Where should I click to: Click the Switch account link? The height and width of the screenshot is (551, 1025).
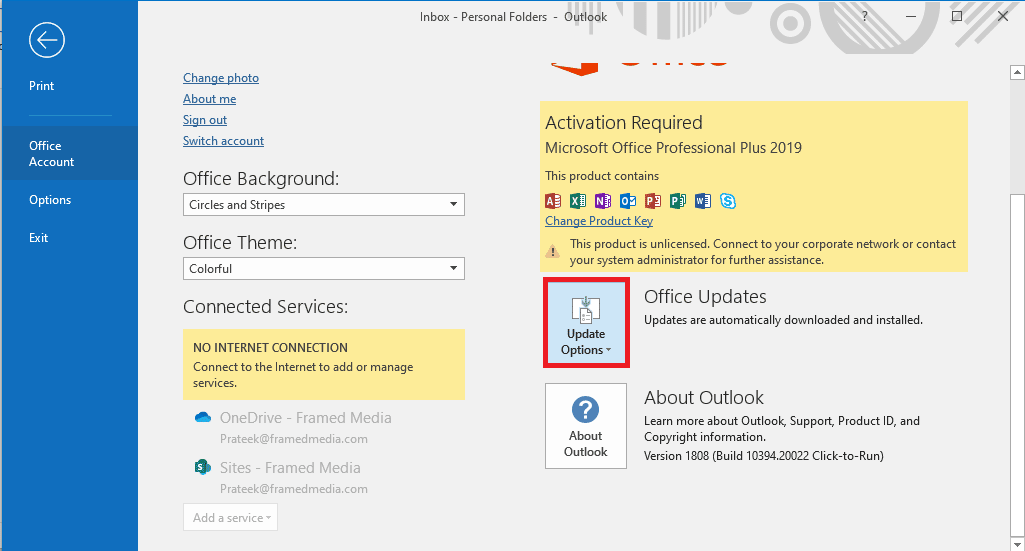click(223, 141)
